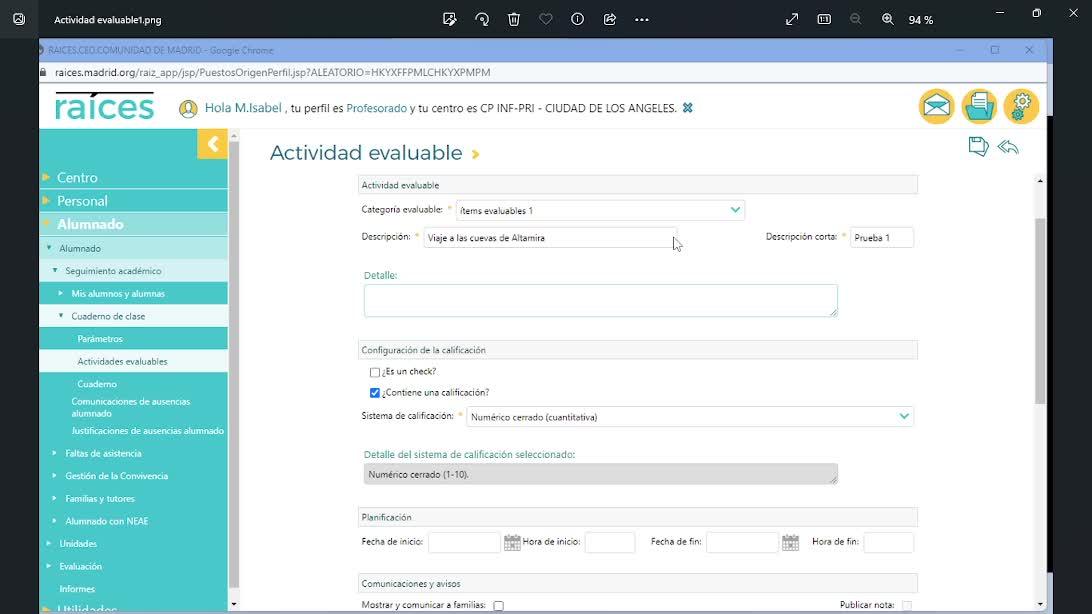1092x614 pixels.
Task: Click the Raíces logo
Action: coord(104,107)
